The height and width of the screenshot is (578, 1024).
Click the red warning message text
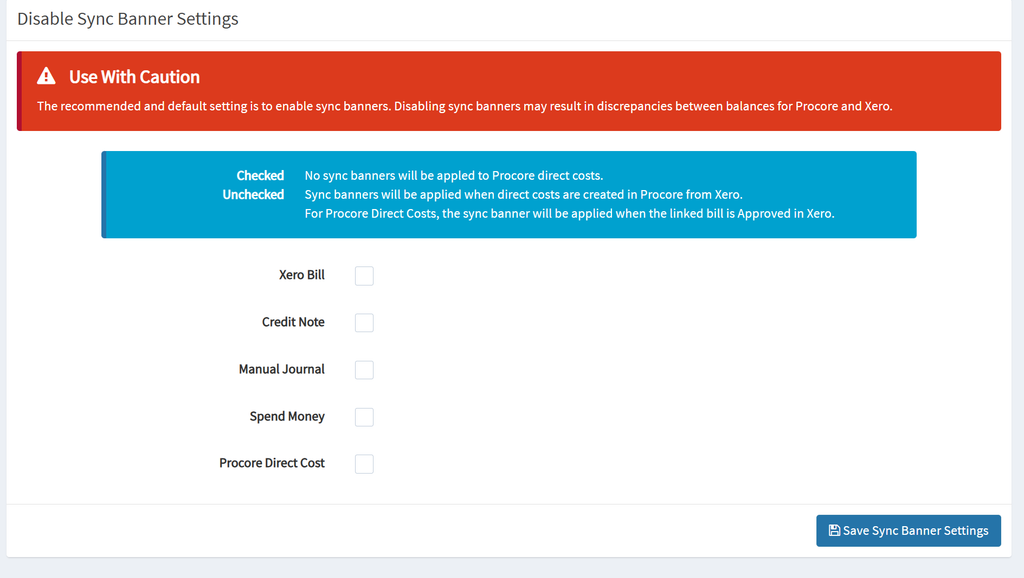click(464, 106)
